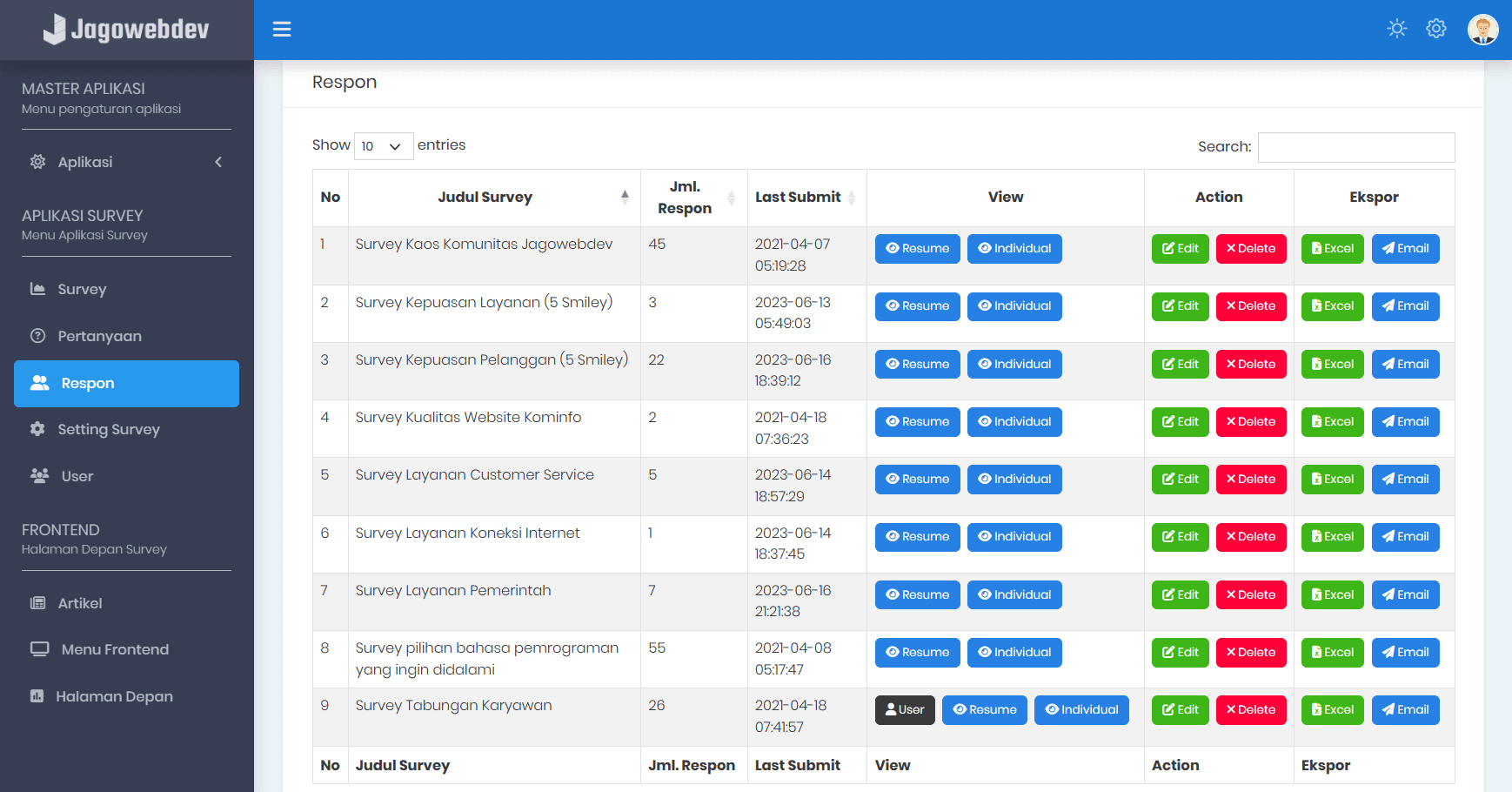This screenshot has height=792, width=1512.
Task: Open the Show entries dropdown
Action: pos(384,146)
